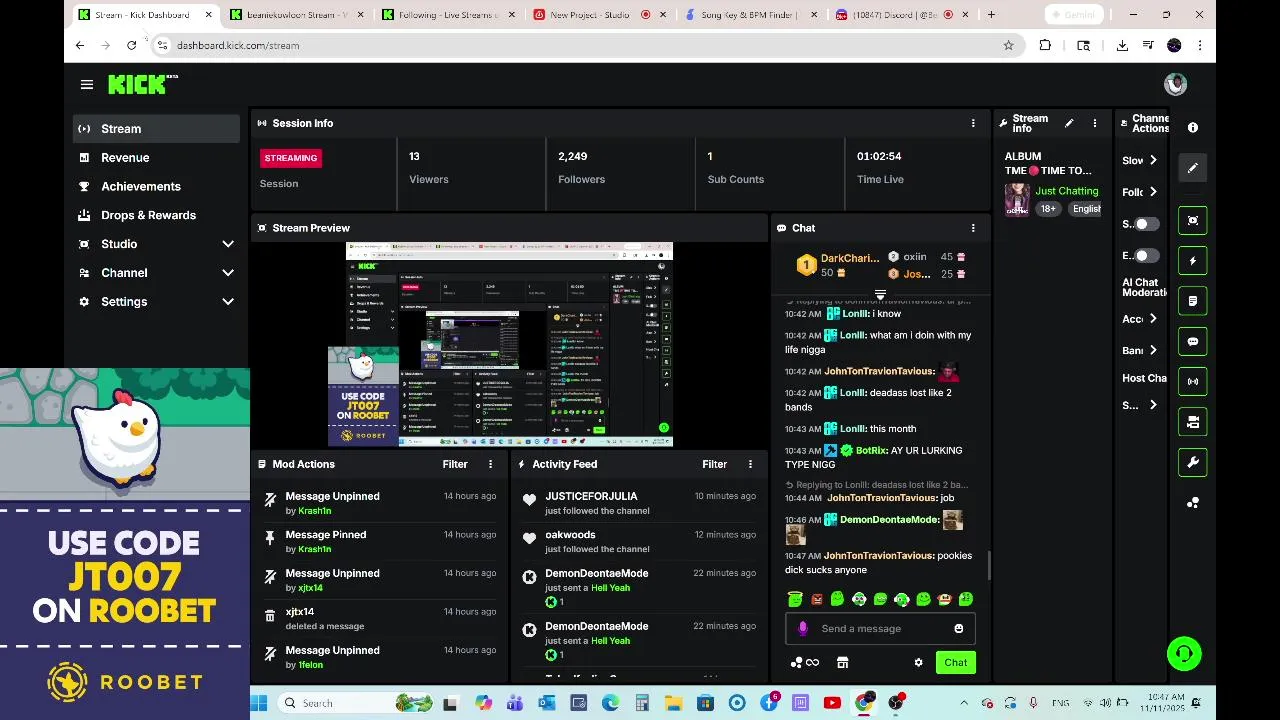Screen dimensions: 1280x720
Task: Click the info circle icon in right rail
Action: tap(1193, 128)
